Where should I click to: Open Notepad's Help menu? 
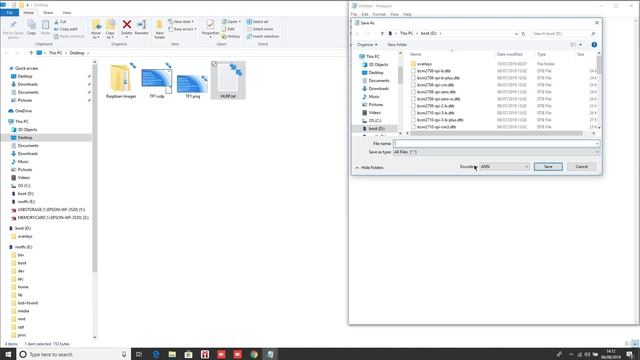[x=407, y=14]
